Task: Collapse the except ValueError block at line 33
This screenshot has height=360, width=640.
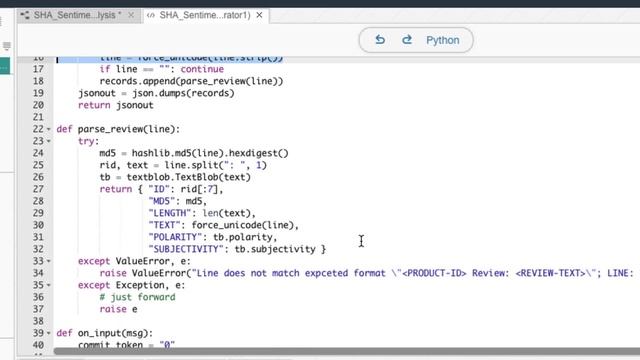Action: pyautogui.click(x=49, y=261)
